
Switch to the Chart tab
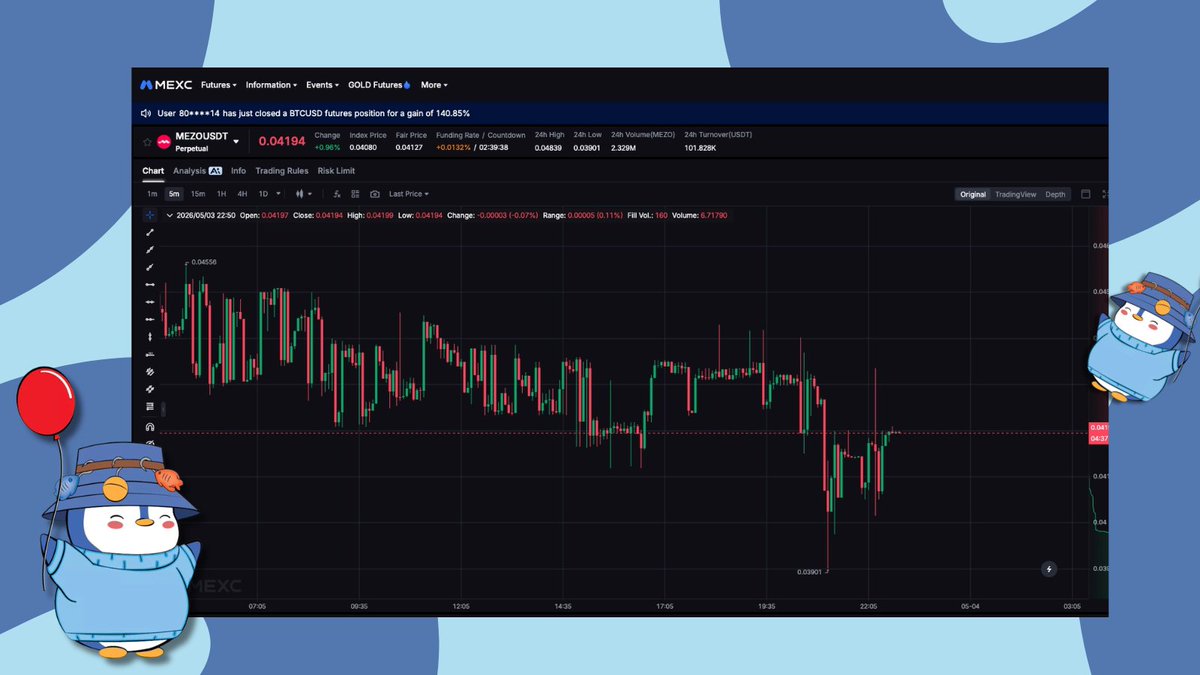pyautogui.click(x=153, y=171)
